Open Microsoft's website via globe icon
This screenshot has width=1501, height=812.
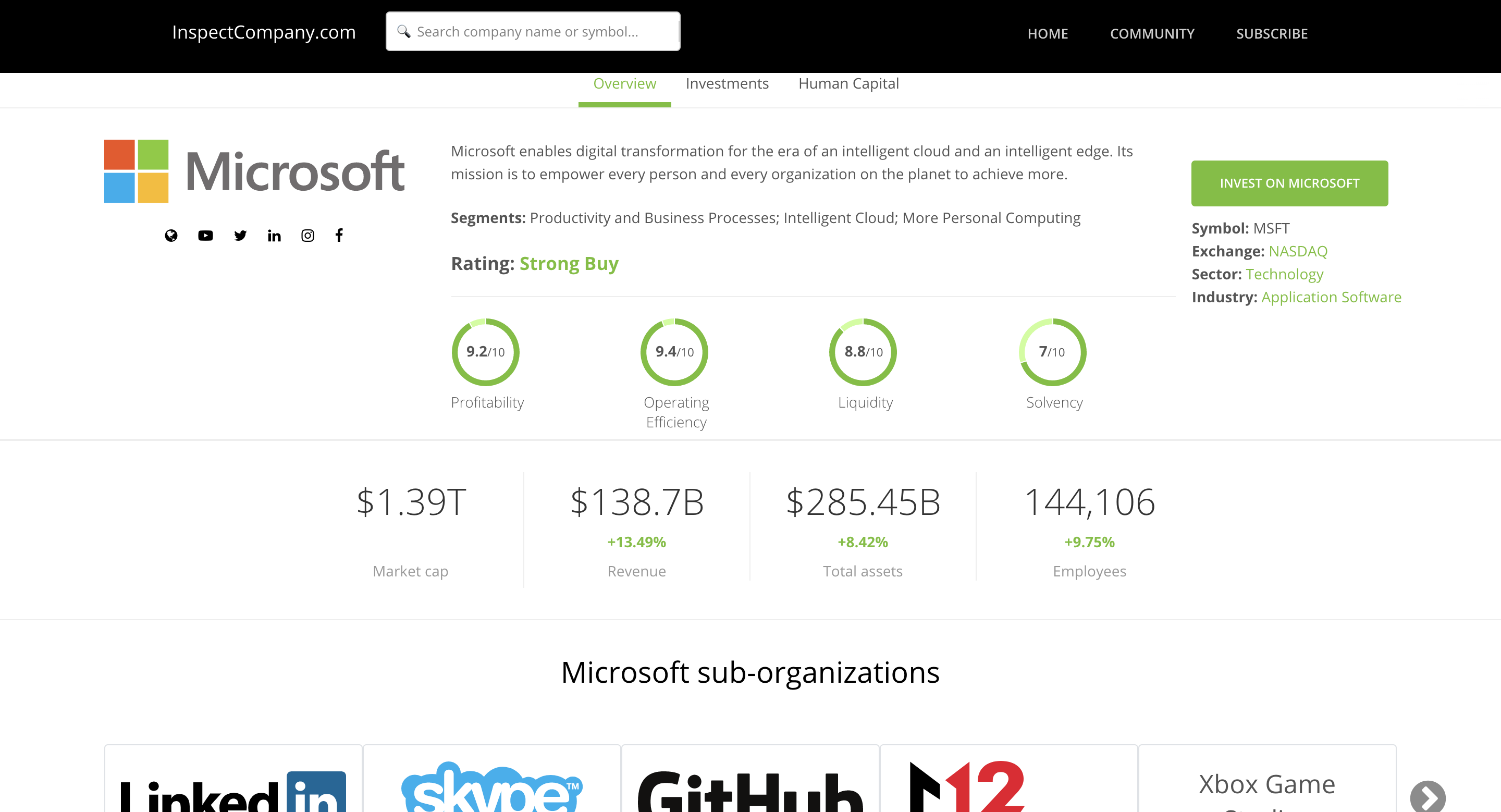171,236
